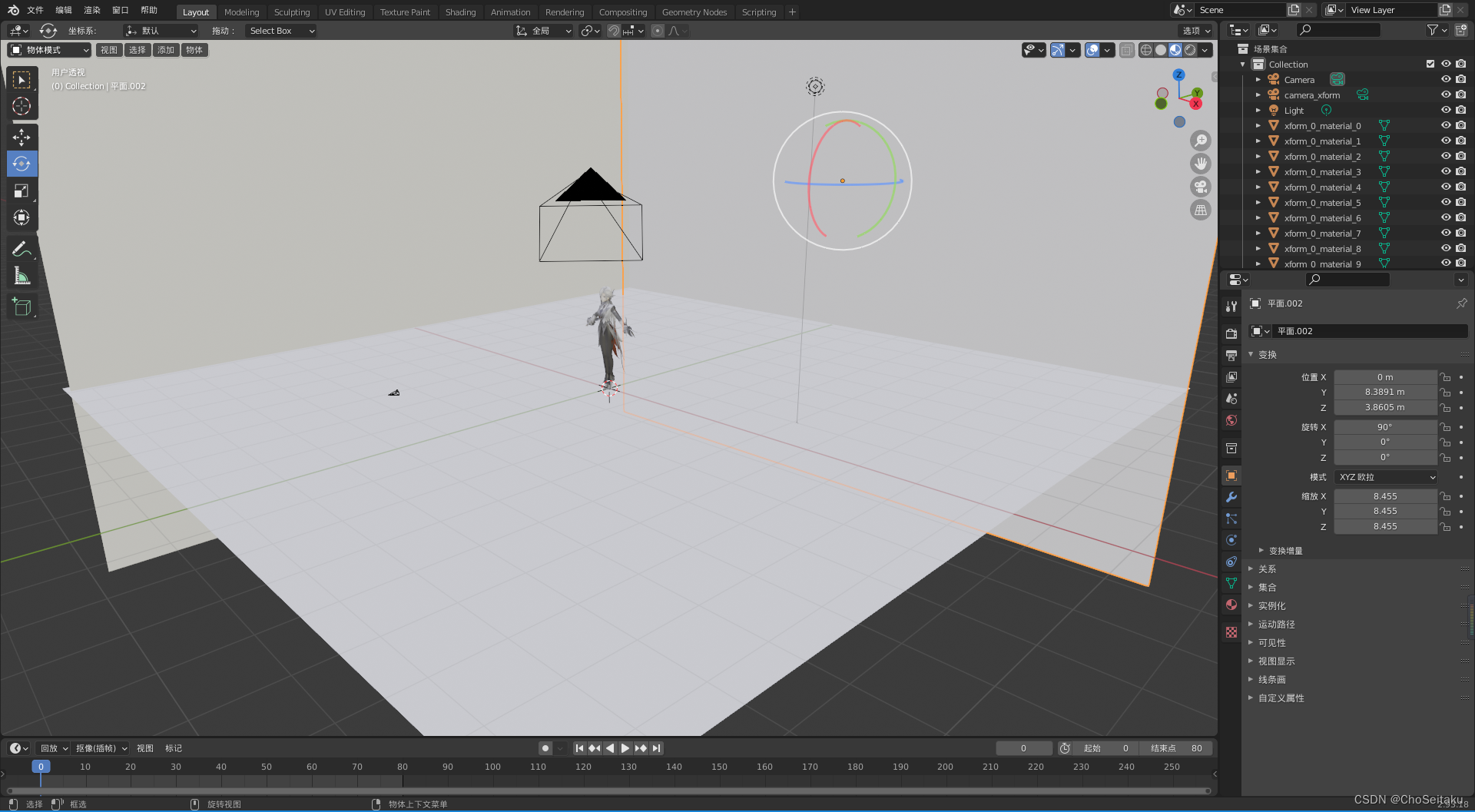Open the 物体模式 mode dropdown
The height and width of the screenshot is (812, 1475).
pos(49,50)
